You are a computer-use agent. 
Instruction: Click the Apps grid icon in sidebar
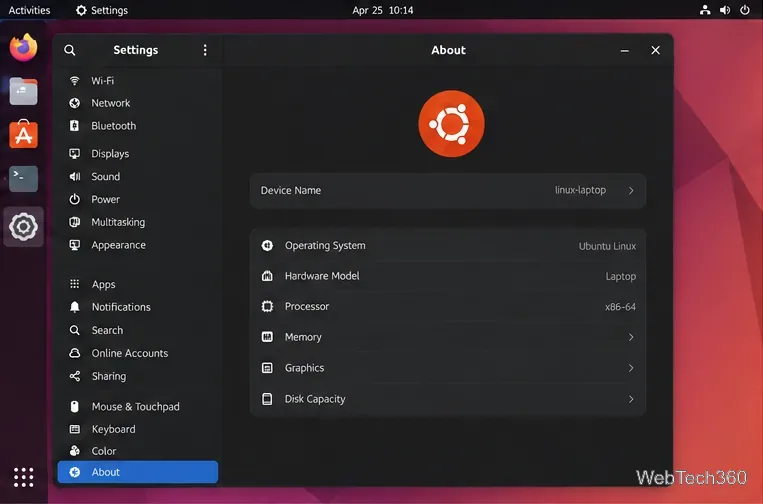[74, 284]
